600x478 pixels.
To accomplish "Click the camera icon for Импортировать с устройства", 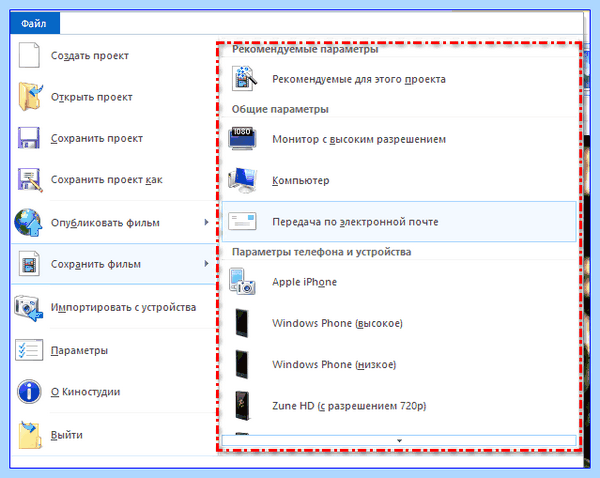I will (28, 307).
